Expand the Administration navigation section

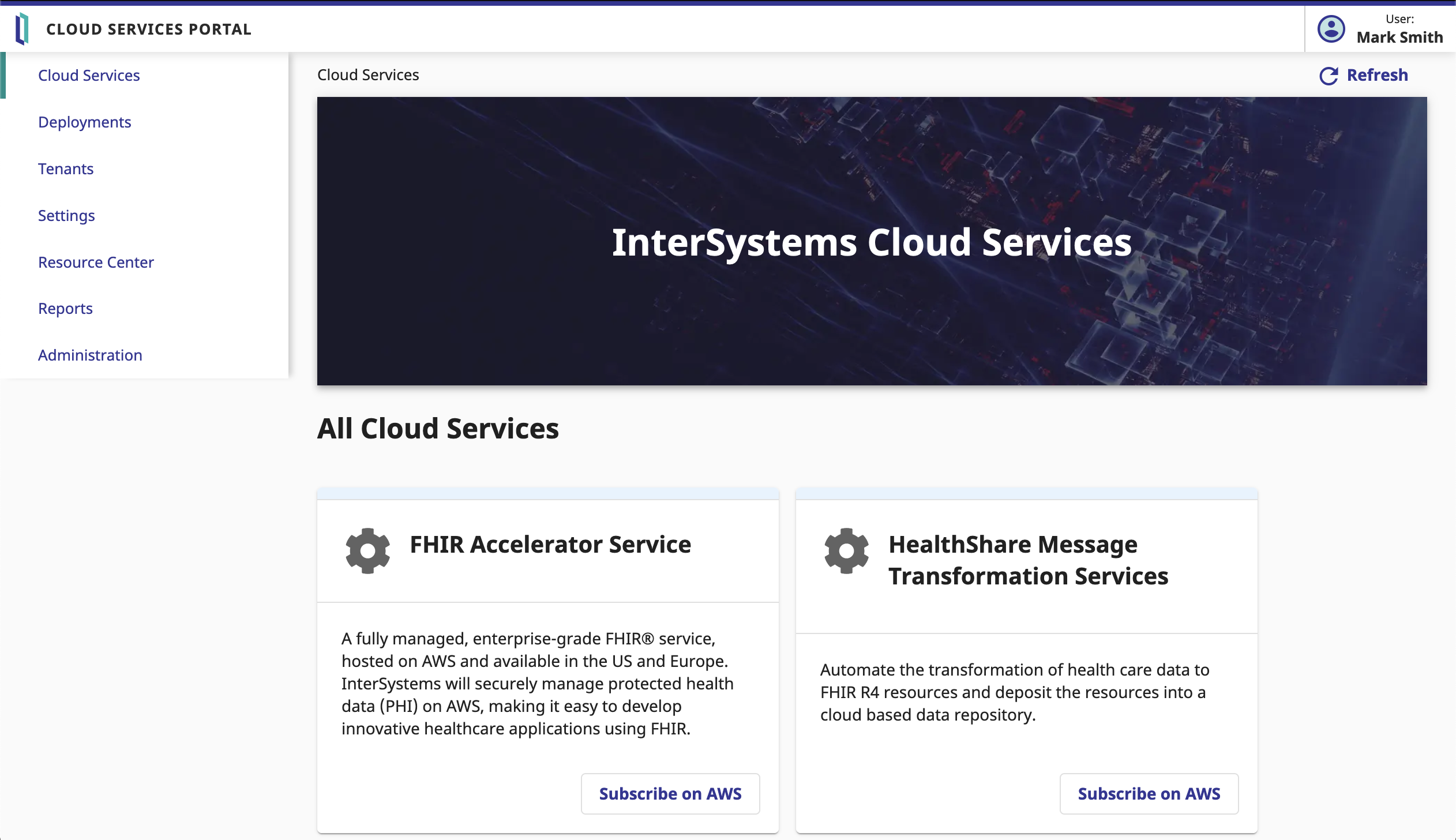pyautogui.click(x=90, y=355)
